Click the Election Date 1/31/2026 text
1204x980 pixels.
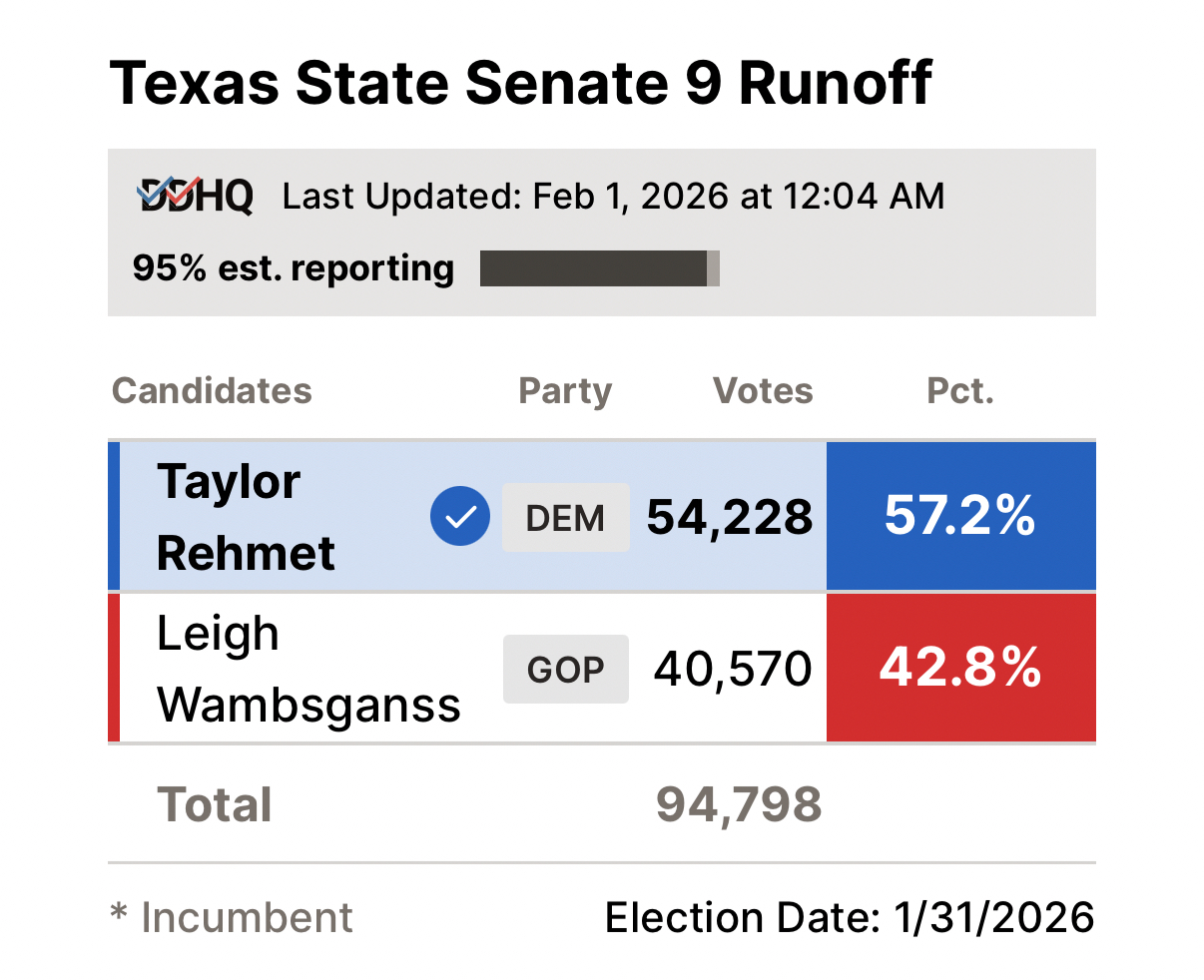pos(850,917)
